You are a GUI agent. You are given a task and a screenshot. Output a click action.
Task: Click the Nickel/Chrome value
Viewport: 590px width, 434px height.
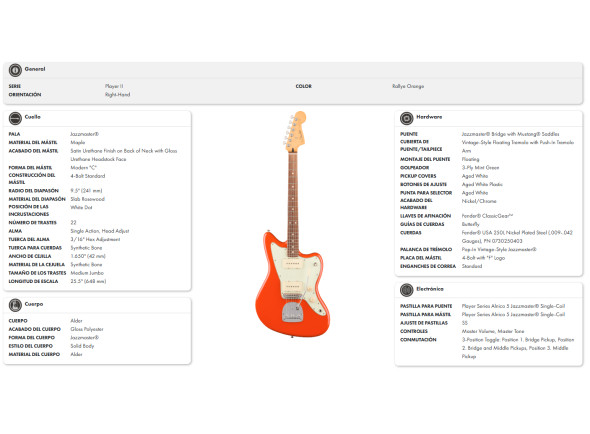pyautogui.click(x=479, y=201)
